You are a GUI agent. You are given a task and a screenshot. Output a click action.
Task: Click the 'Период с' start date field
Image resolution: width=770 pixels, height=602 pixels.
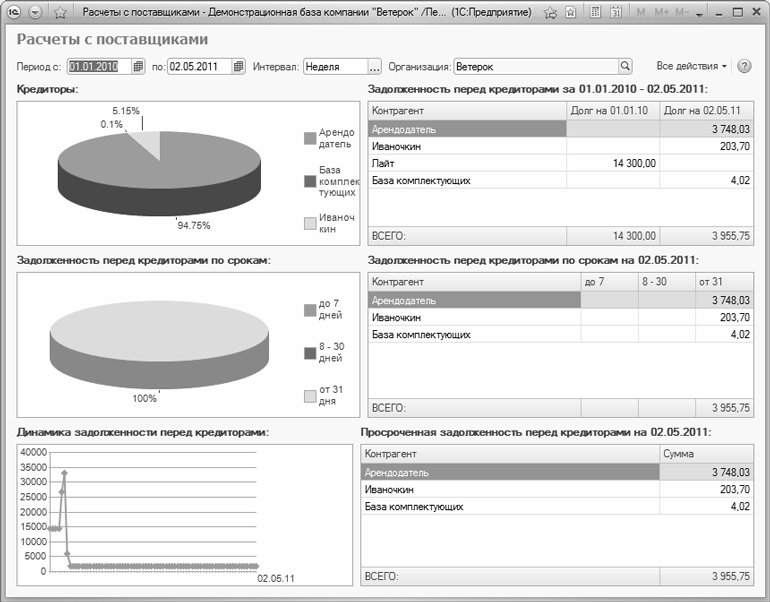coord(99,66)
